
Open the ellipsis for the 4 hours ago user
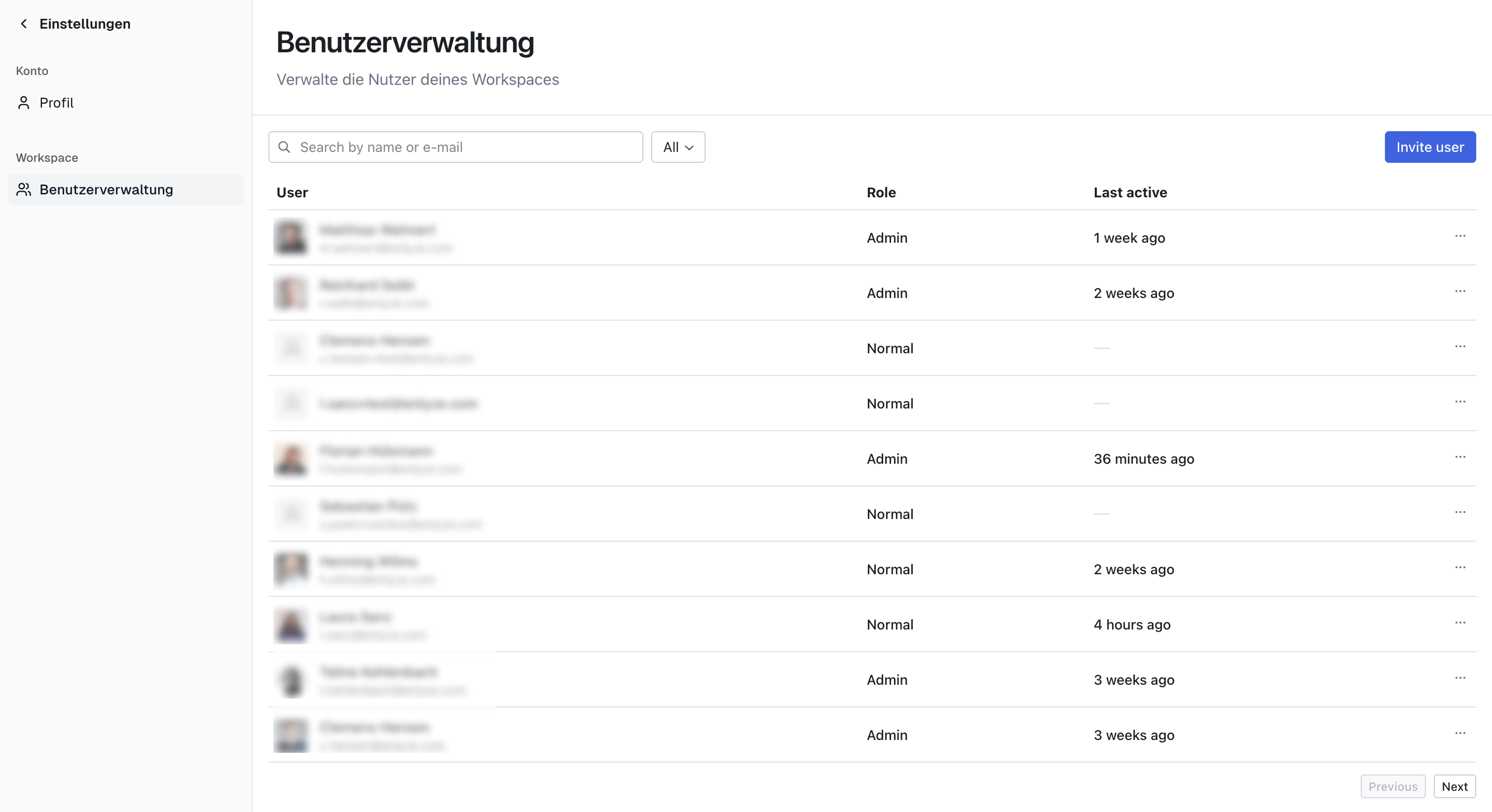point(1460,623)
